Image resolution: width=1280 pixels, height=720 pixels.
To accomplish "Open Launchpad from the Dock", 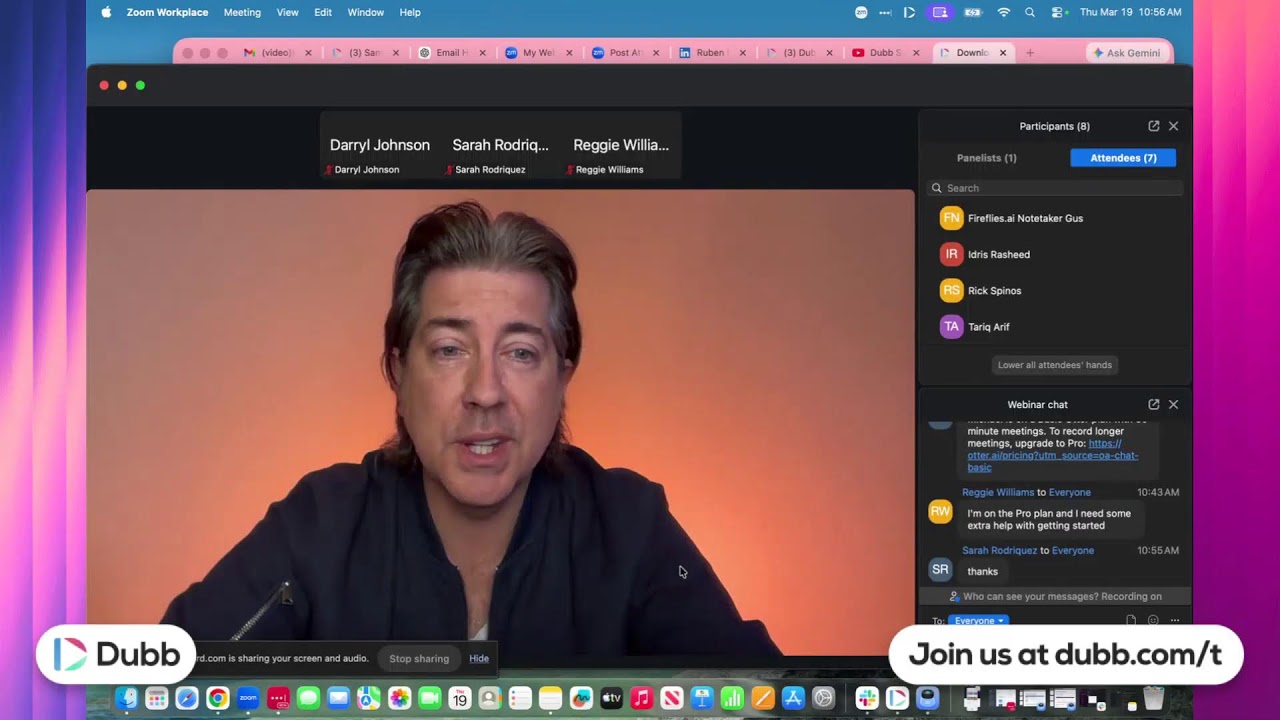I will tap(156, 698).
